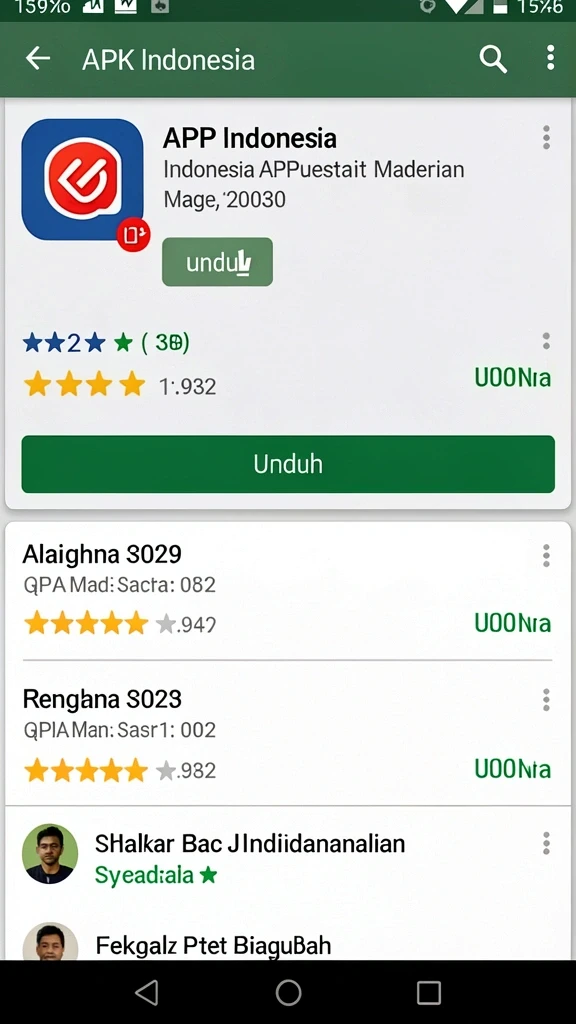Open the Rengana S023 list item
This screenshot has height=1024, width=576.
click(x=288, y=734)
